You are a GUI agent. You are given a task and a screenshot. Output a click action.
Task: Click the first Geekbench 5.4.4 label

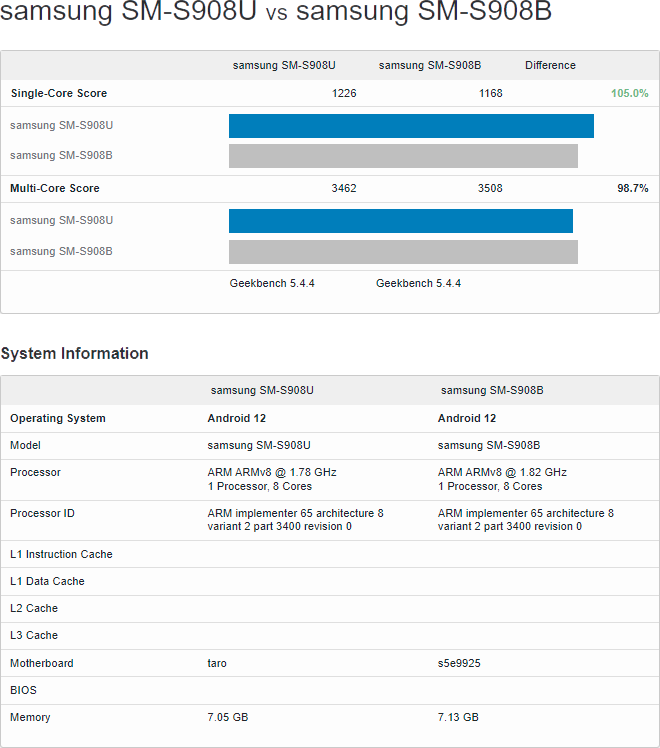272,283
